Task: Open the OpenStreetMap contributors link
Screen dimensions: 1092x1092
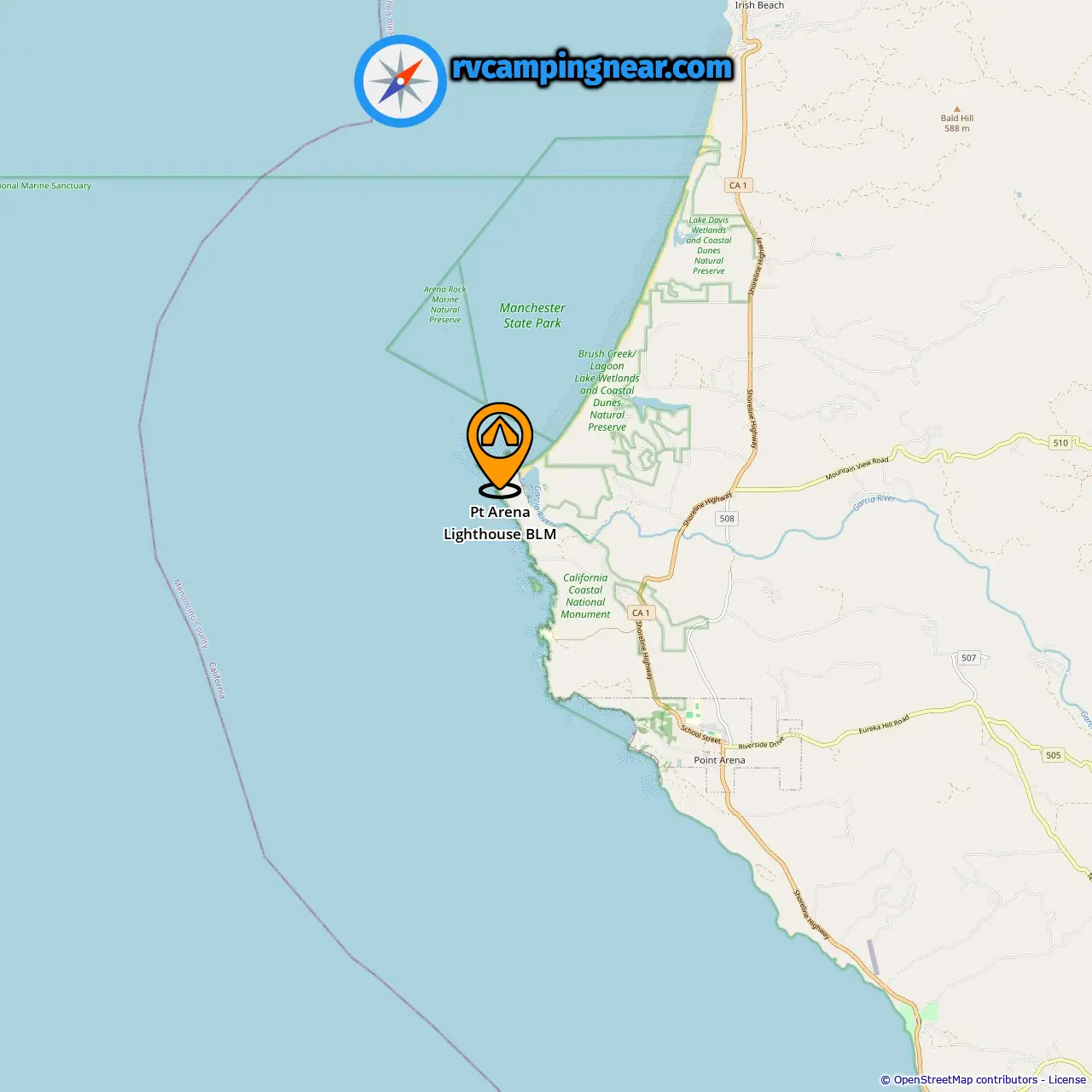Action: pyautogui.click(x=965, y=1079)
